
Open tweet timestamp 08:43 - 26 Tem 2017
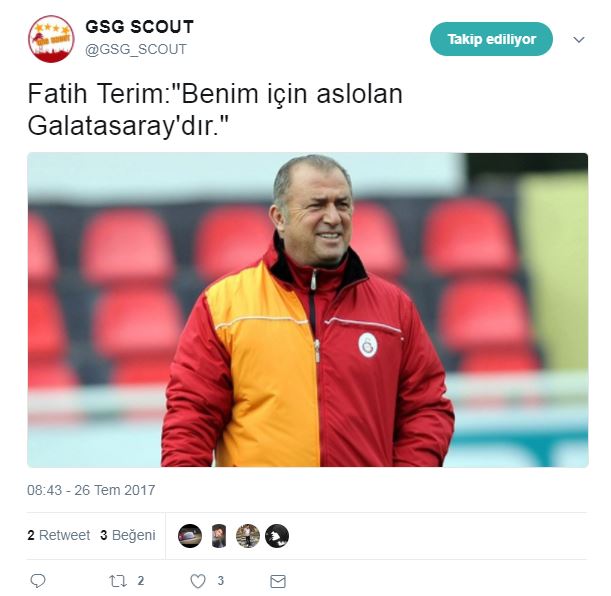click(91, 490)
